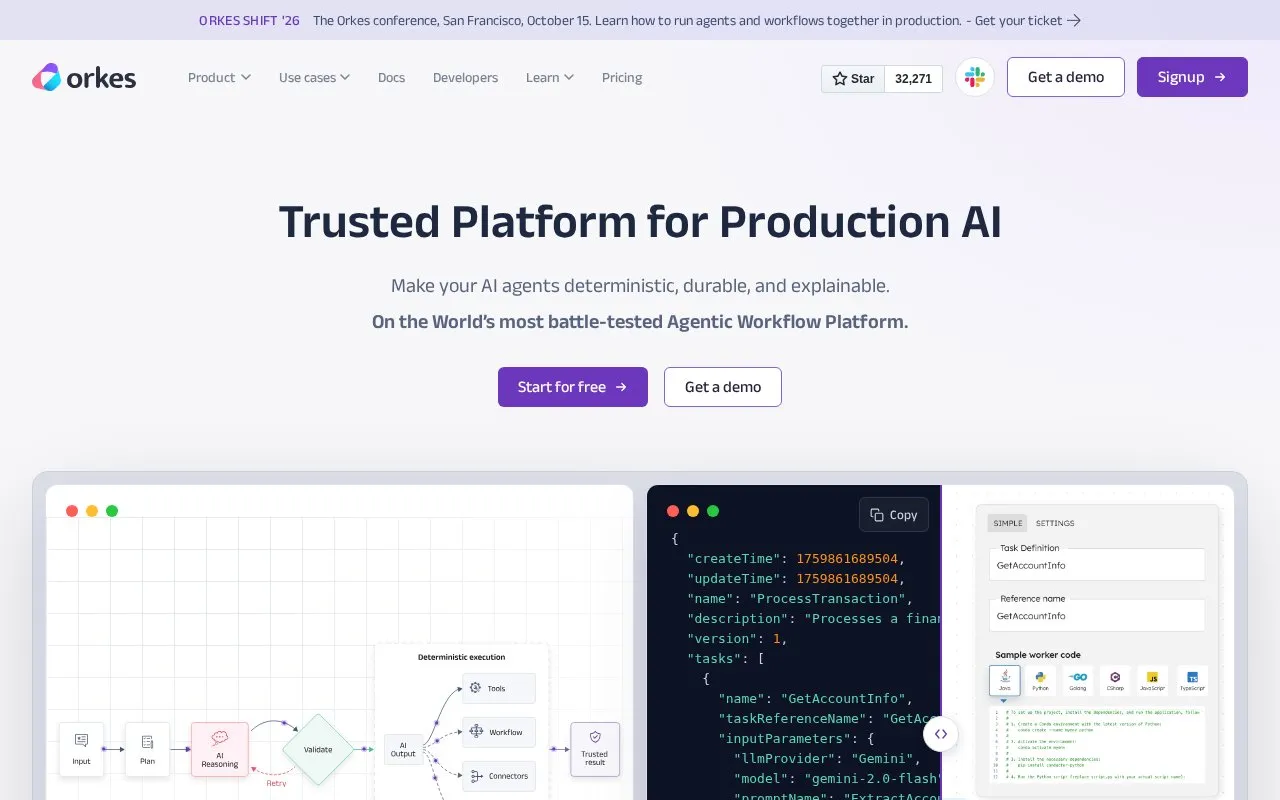Viewport: 1280px width, 800px height.
Task: Open the Docs page
Action: tap(391, 78)
